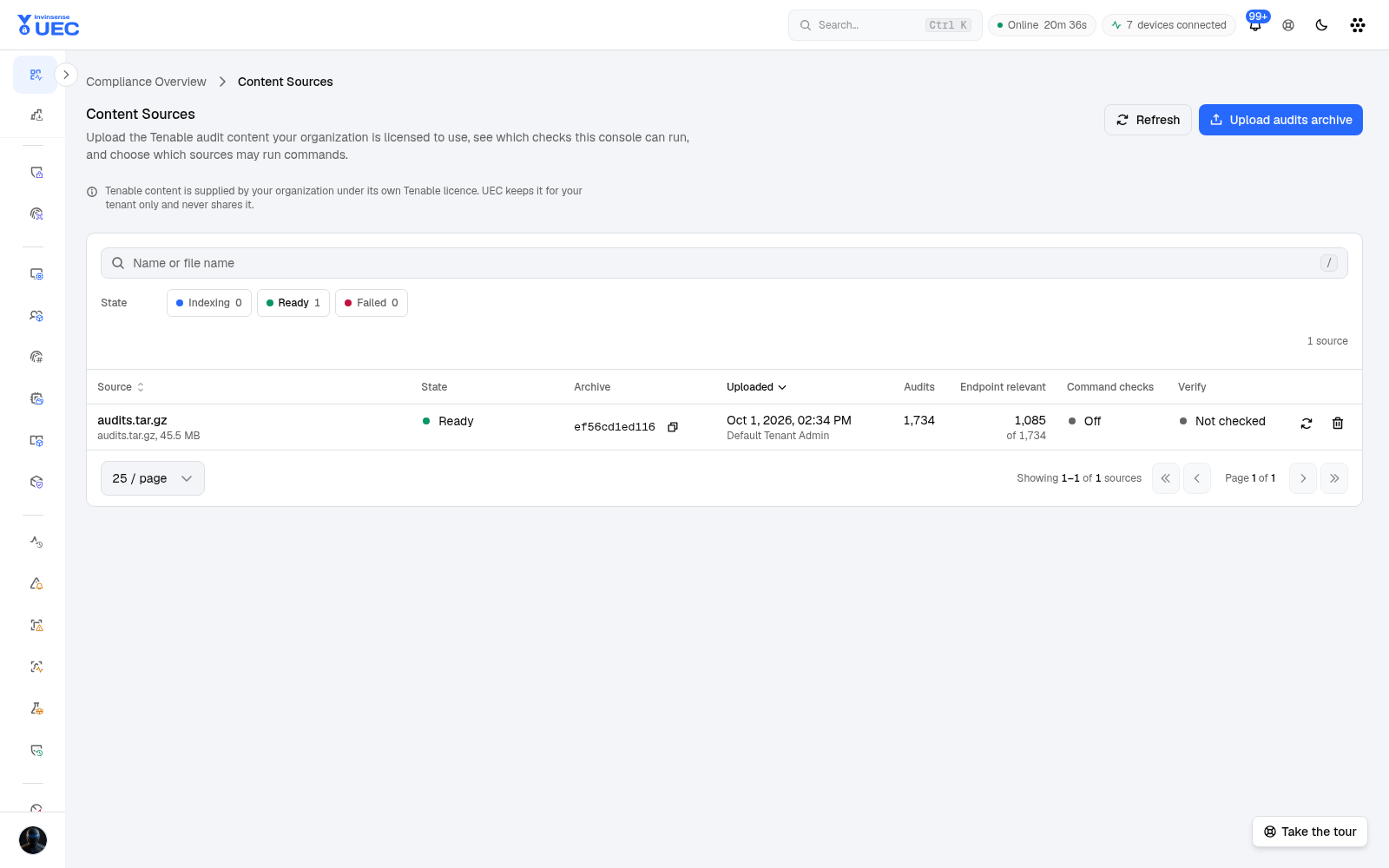The width and height of the screenshot is (1389, 868).
Task: Go to the next page arrow
Action: [x=1303, y=478]
